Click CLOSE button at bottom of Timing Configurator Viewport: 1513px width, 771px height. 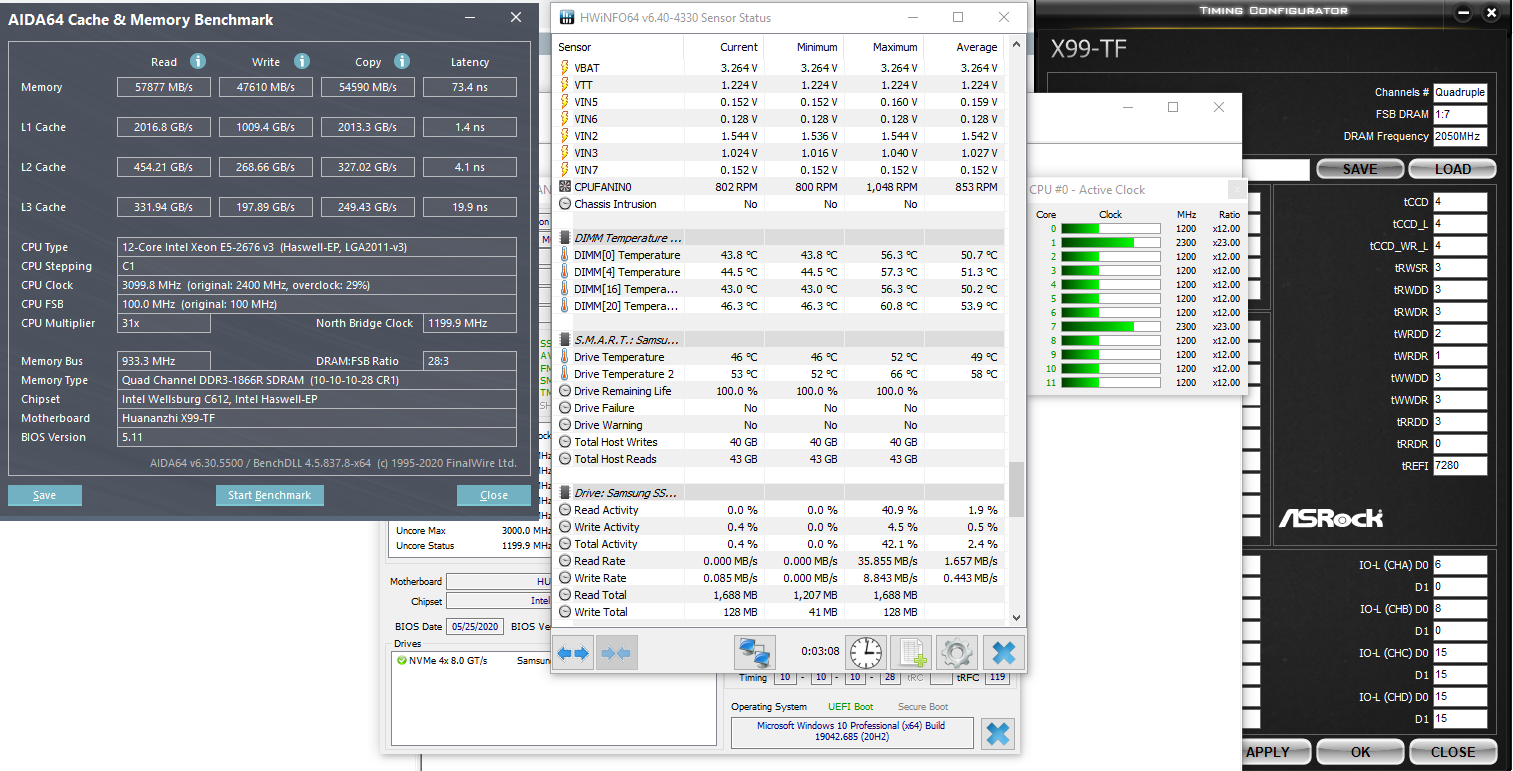coord(1453,752)
